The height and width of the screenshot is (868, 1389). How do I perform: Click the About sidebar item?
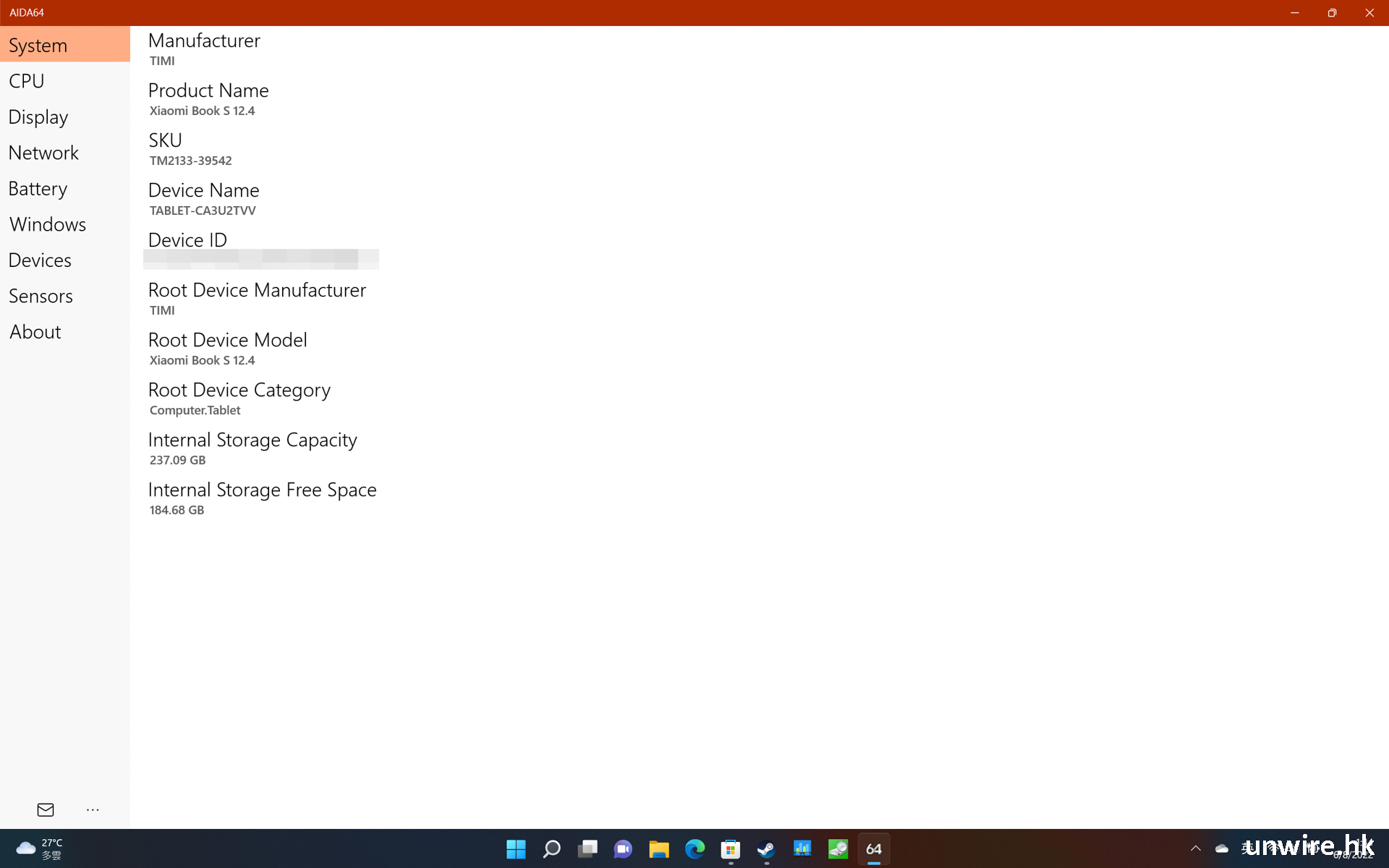click(35, 332)
